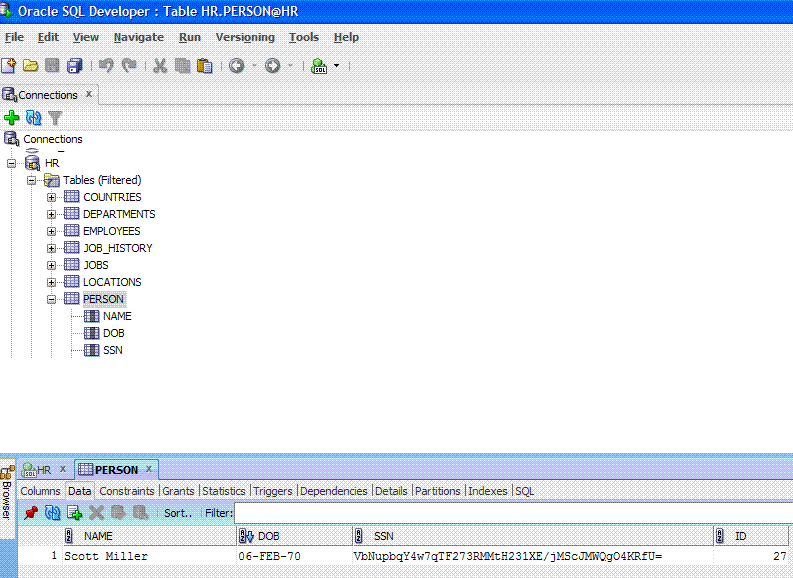793x578 pixels.
Task: Delete selected row with red X icon
Action: tap(96, 513)
